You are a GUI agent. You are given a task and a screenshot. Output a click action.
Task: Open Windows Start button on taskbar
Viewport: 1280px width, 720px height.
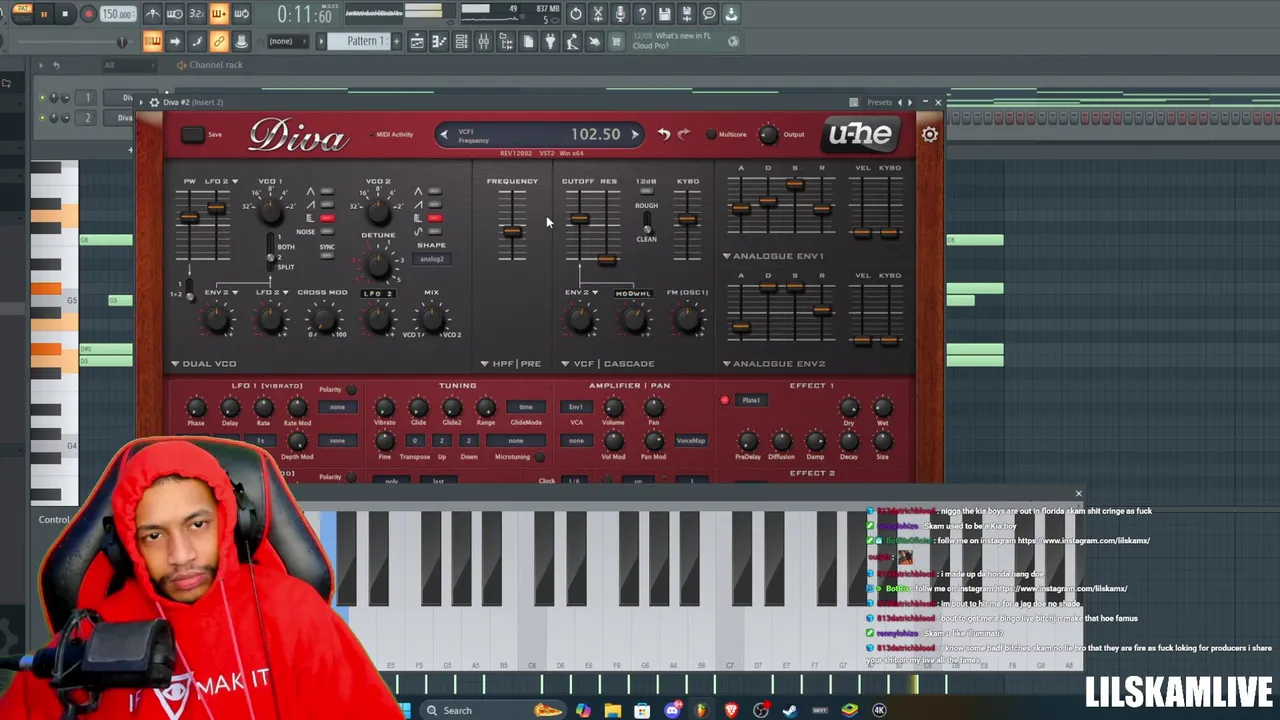tap(404, 710)
